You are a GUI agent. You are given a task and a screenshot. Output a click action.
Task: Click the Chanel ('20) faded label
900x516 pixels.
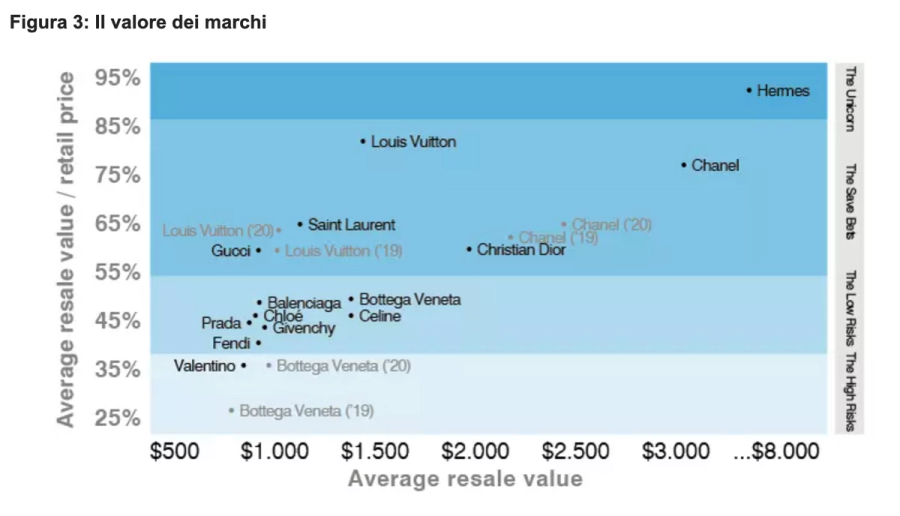[612, 224]
